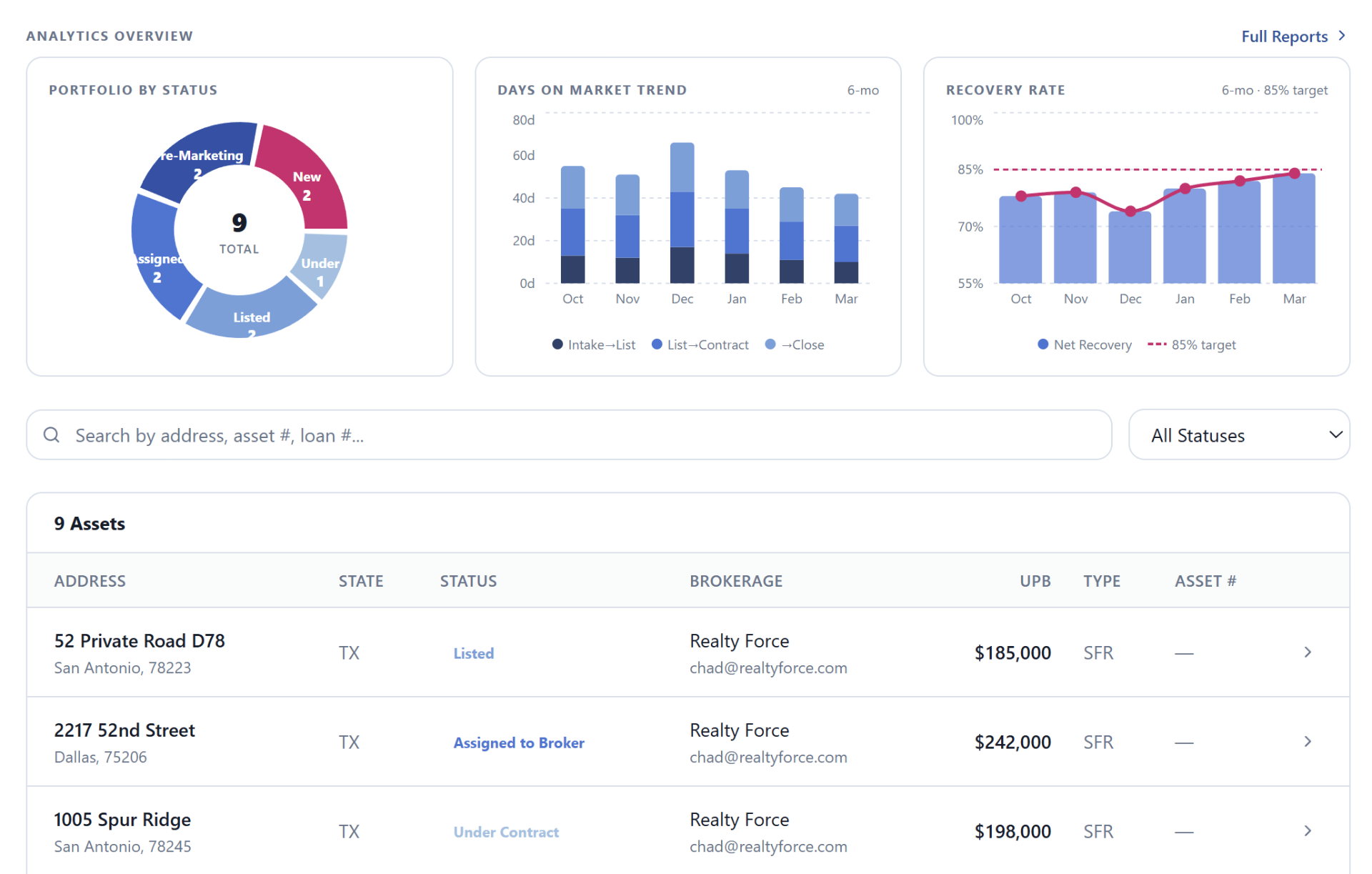Open the 1005 Spur Ridge address

(x=122, y=819)
